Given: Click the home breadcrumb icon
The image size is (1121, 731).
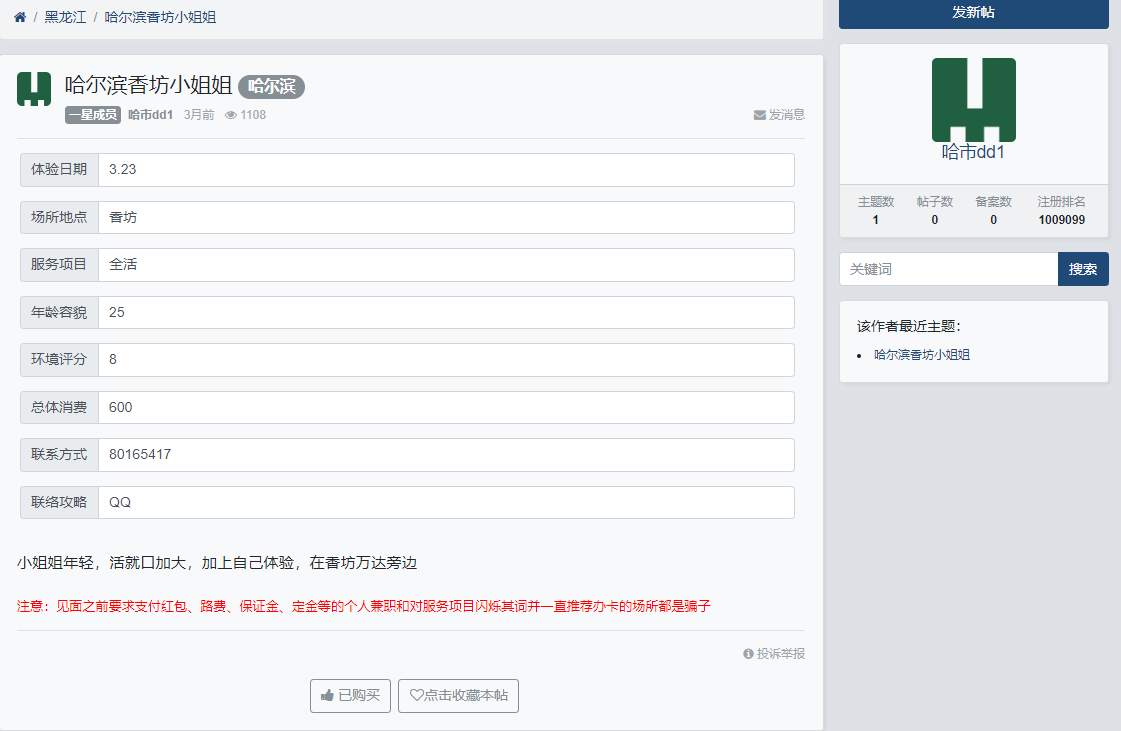Looking at the screenshot, I should tap(19, 16).
